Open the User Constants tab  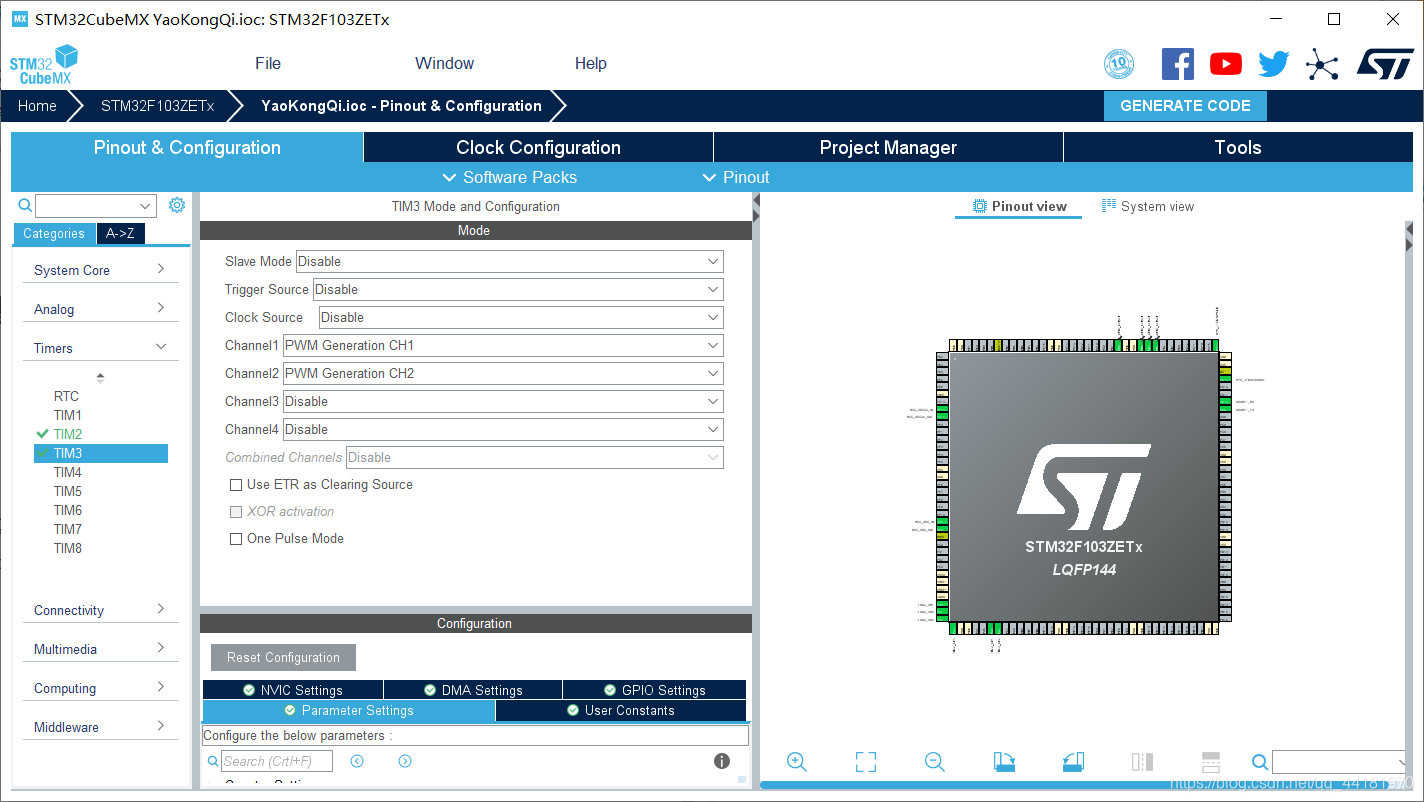621,710
